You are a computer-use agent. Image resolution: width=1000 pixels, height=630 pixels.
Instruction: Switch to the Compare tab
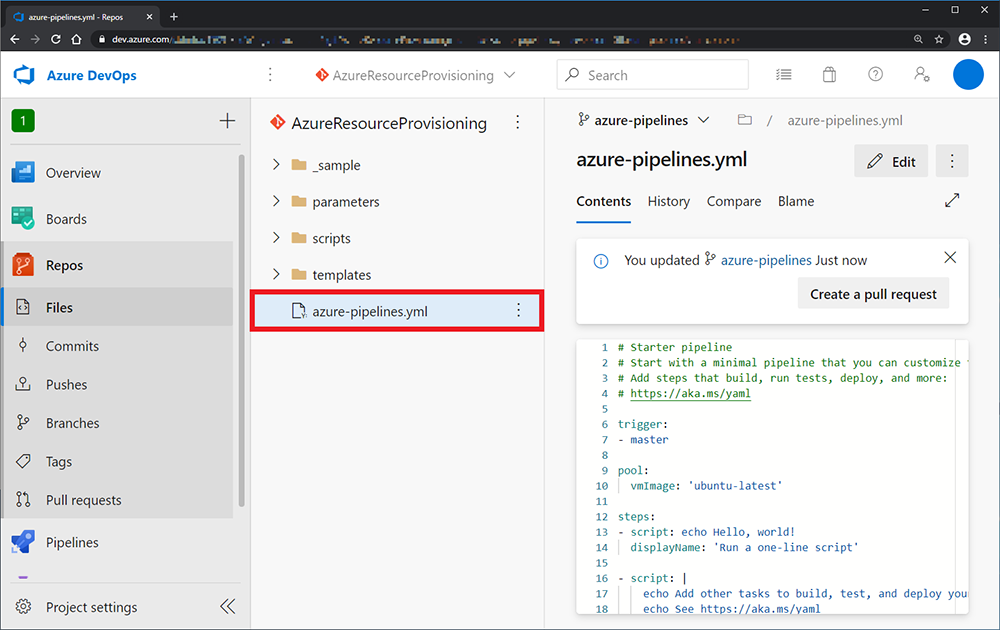click(x=733, y=201)
